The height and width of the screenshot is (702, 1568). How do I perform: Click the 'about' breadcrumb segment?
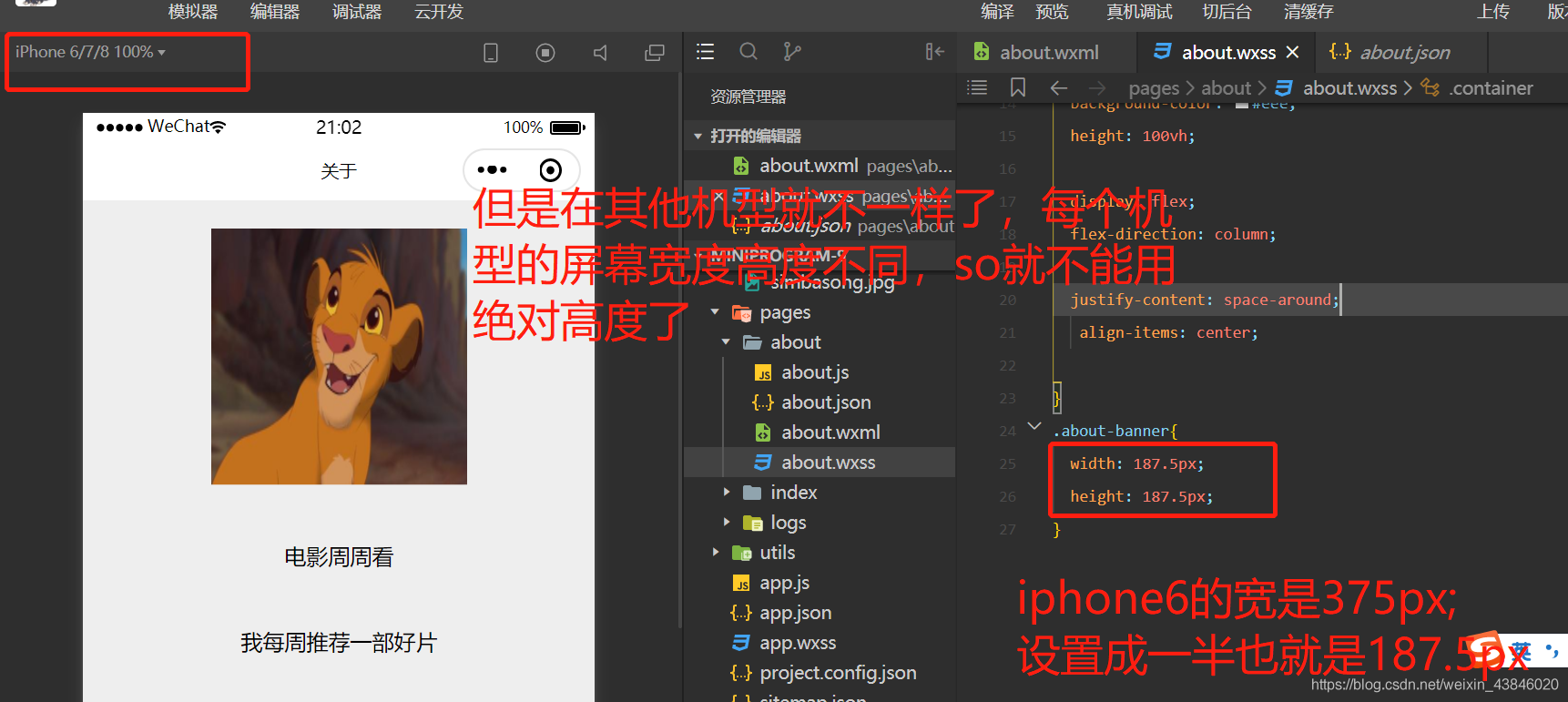pos(1226,88)
